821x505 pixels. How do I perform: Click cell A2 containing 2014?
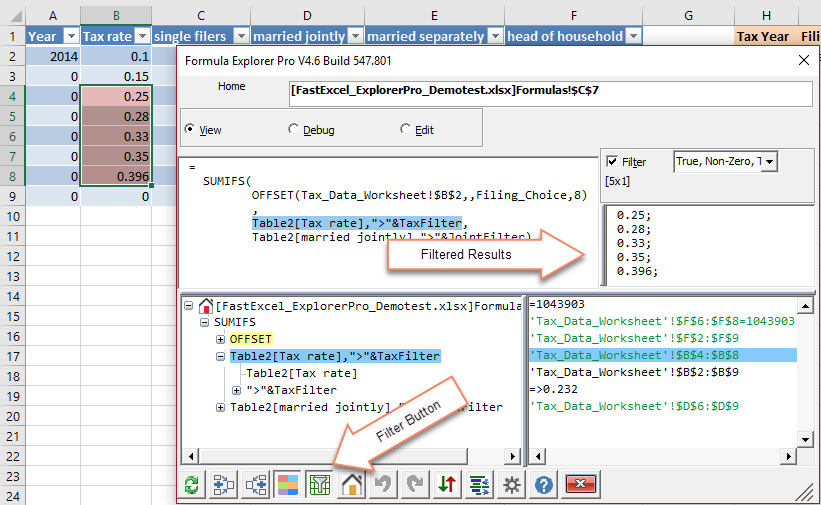(x=53, y=57)
